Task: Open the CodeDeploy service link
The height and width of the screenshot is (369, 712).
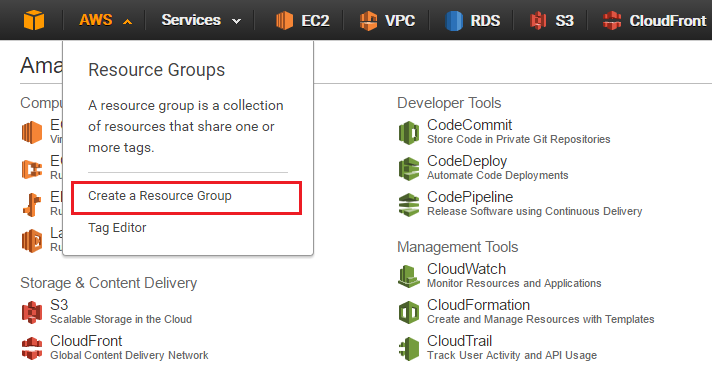Action: pyautogui.click(x=467, y=161)
